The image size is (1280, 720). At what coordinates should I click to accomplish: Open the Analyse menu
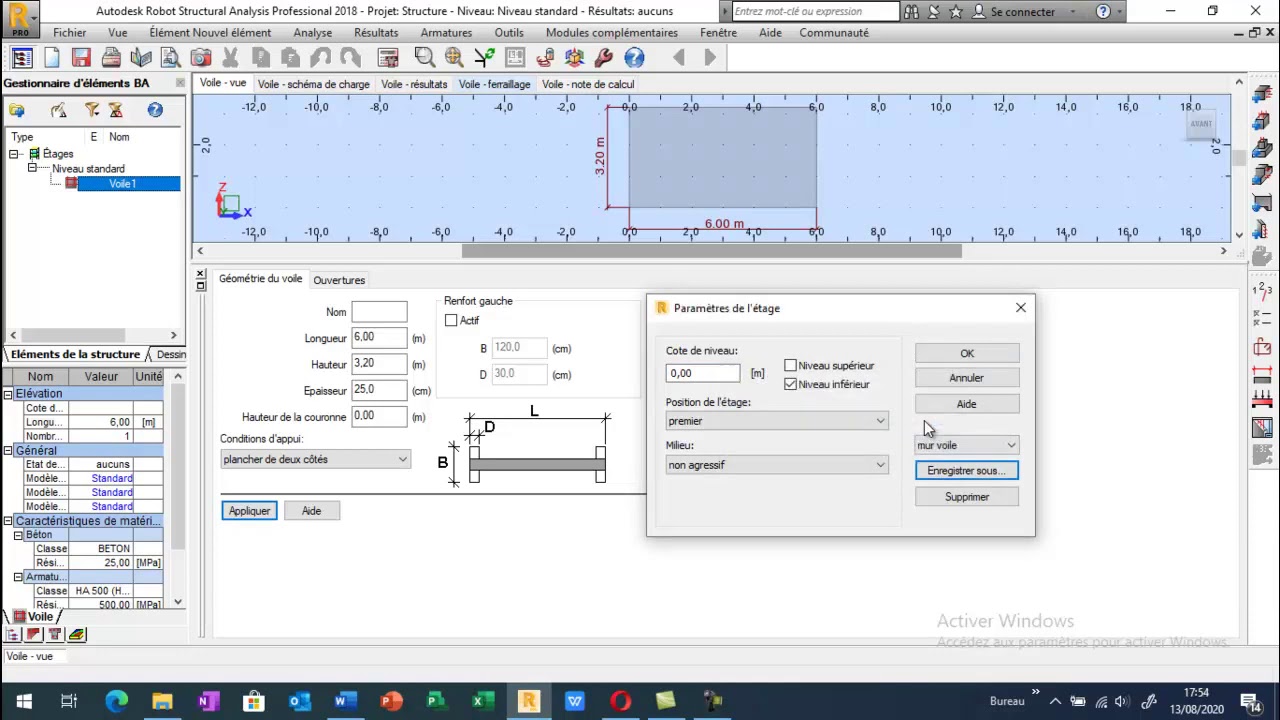coord(312,32)
